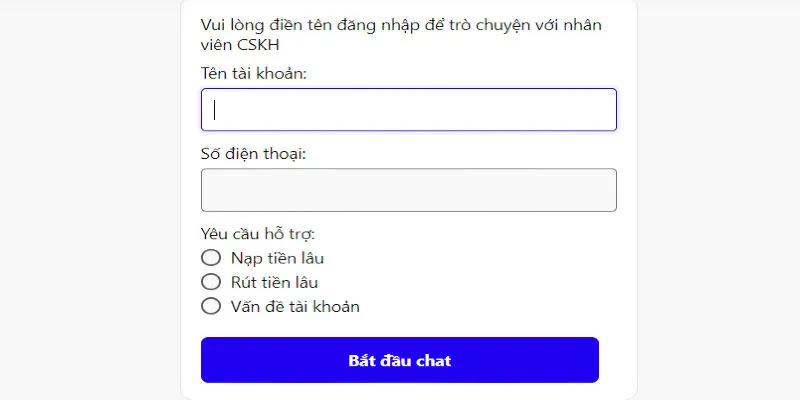Click the empty circle beside Nạp tiền lâu
The width and height of the screenshot is (800, 400).
tap(211, 258)
